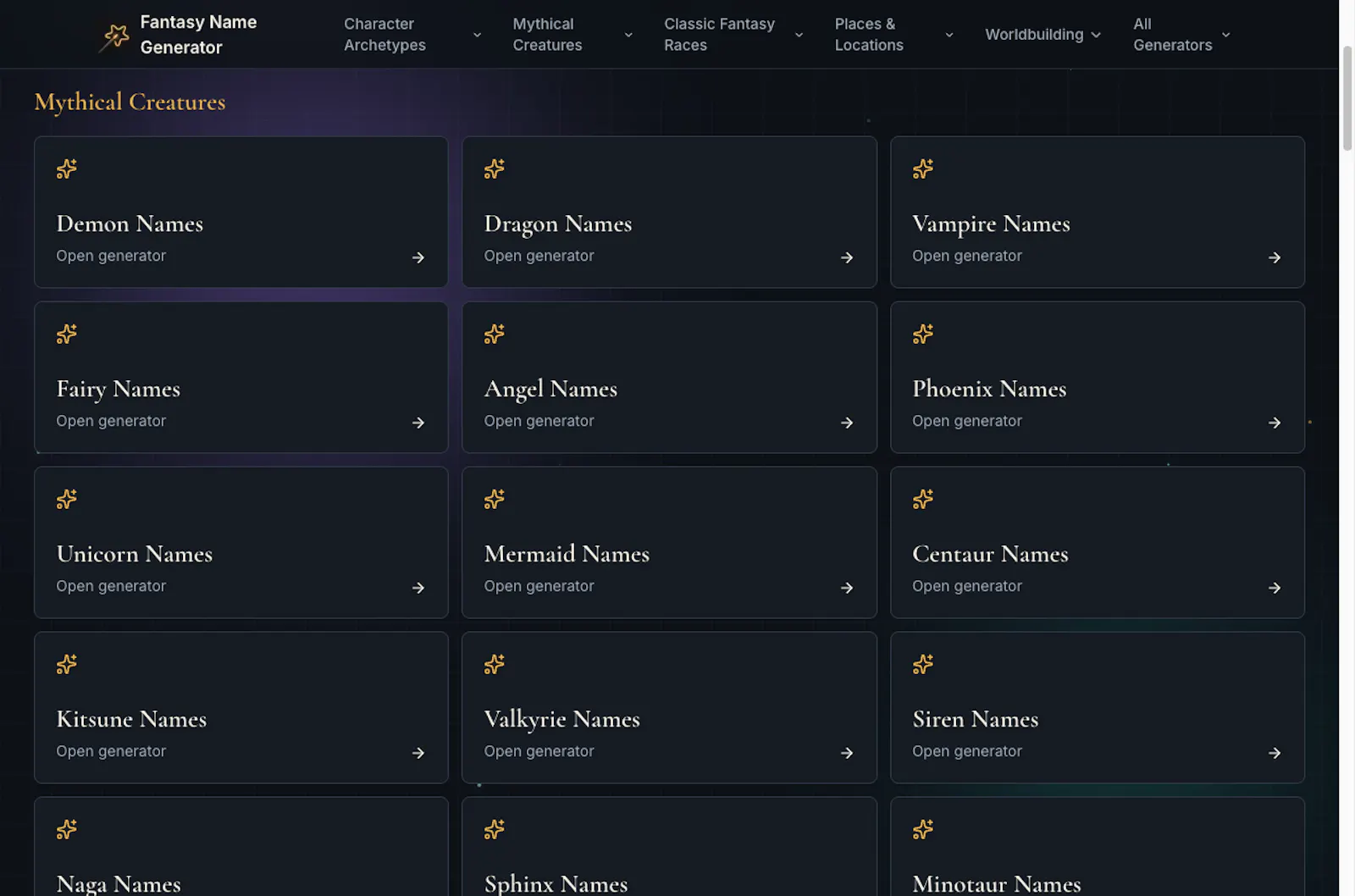The height and width of the screenshot is (896, 1355).
Task: Expand Places & Locations chevron
Action: (949, 35)
